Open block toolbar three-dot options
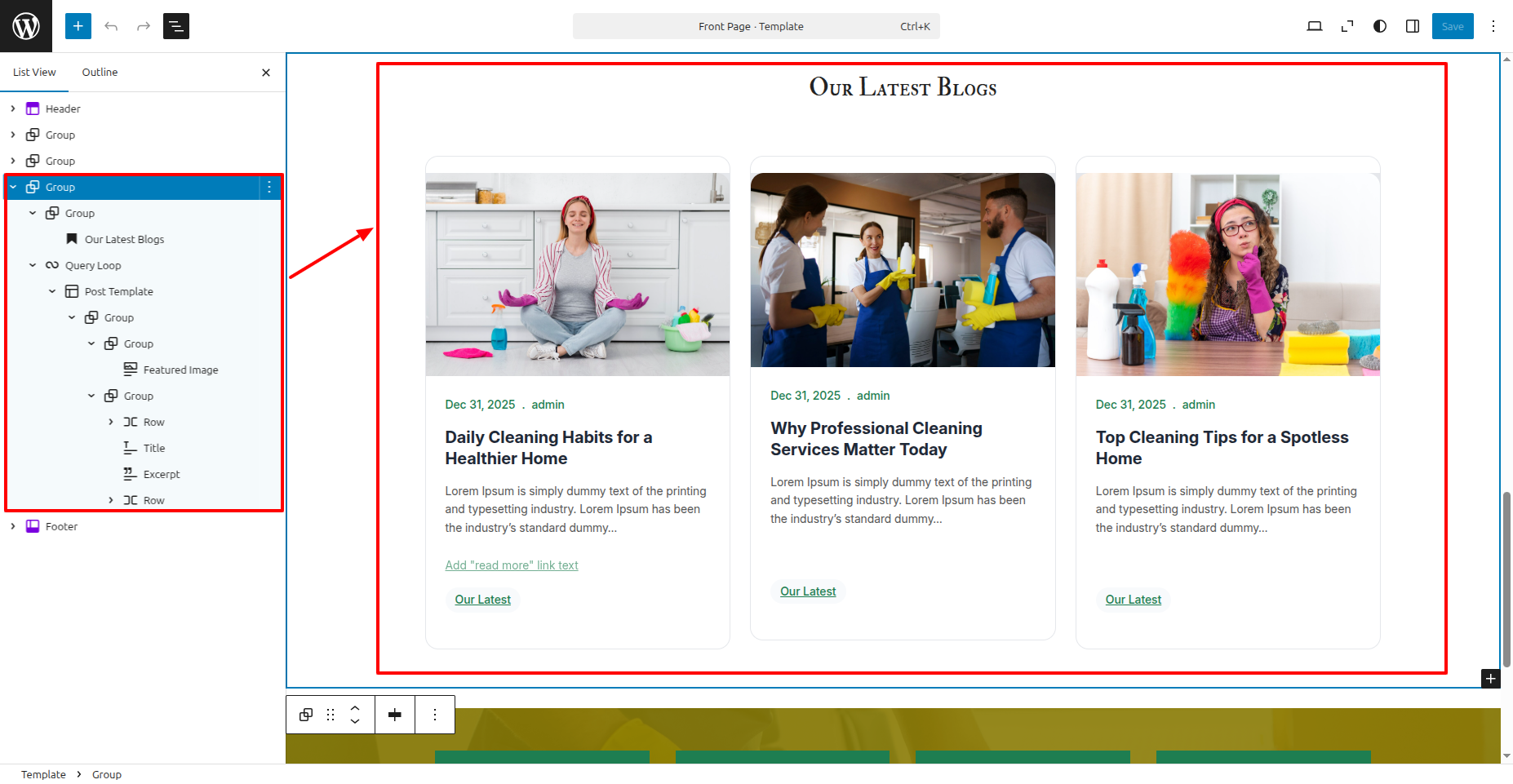 tap(435, 715)
